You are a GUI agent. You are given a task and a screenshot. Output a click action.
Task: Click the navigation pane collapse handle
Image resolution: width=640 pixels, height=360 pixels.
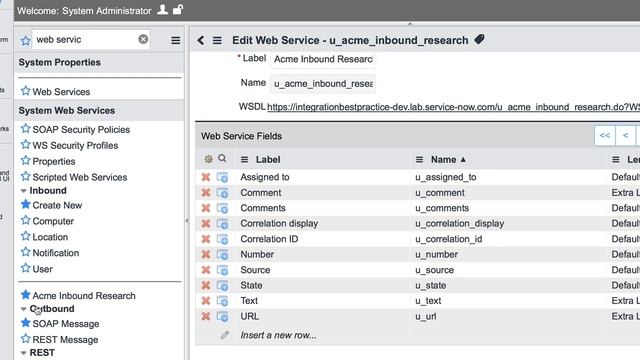(187, 221)
